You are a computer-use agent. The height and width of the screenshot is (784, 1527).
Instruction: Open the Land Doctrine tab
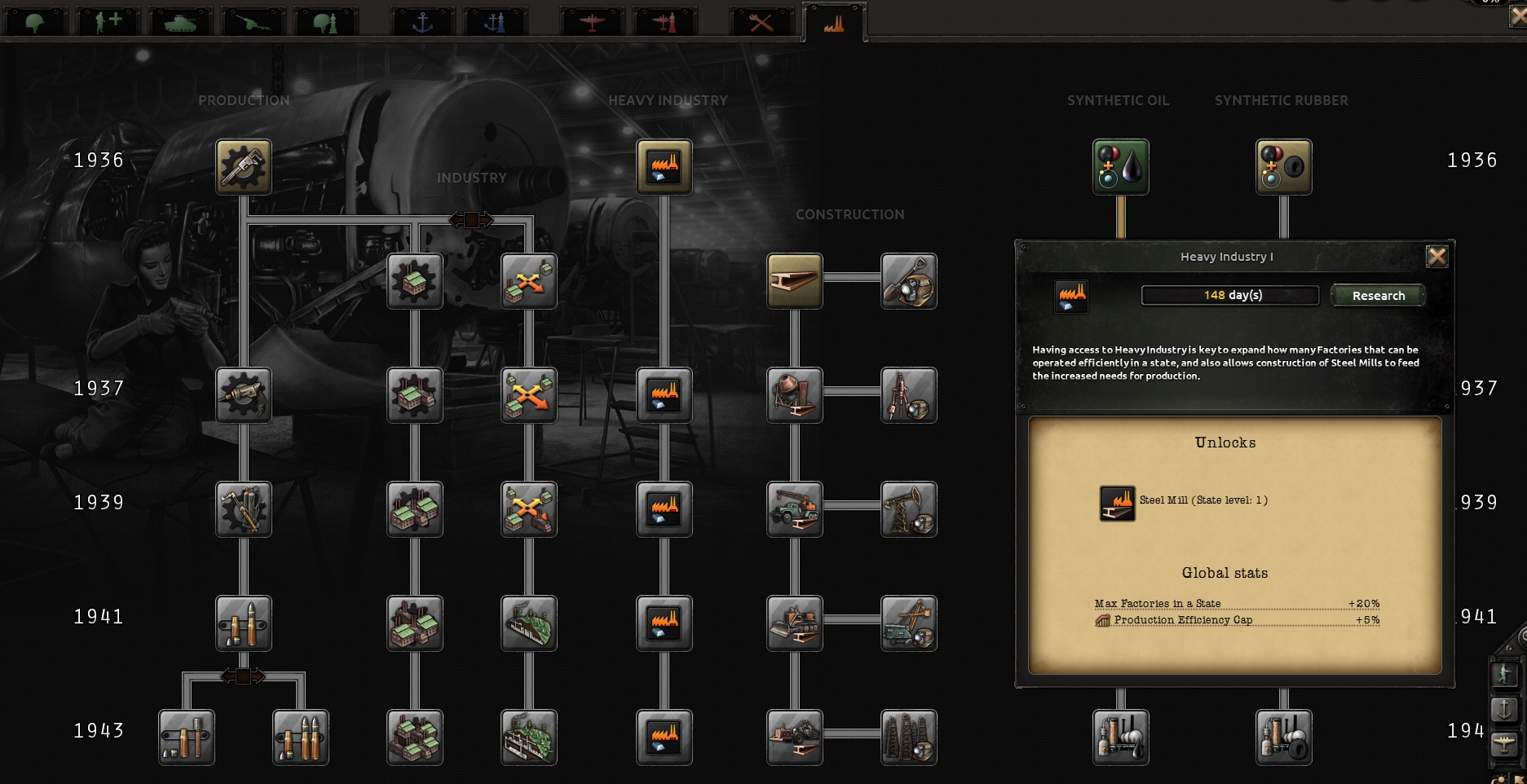click(325, 21)
